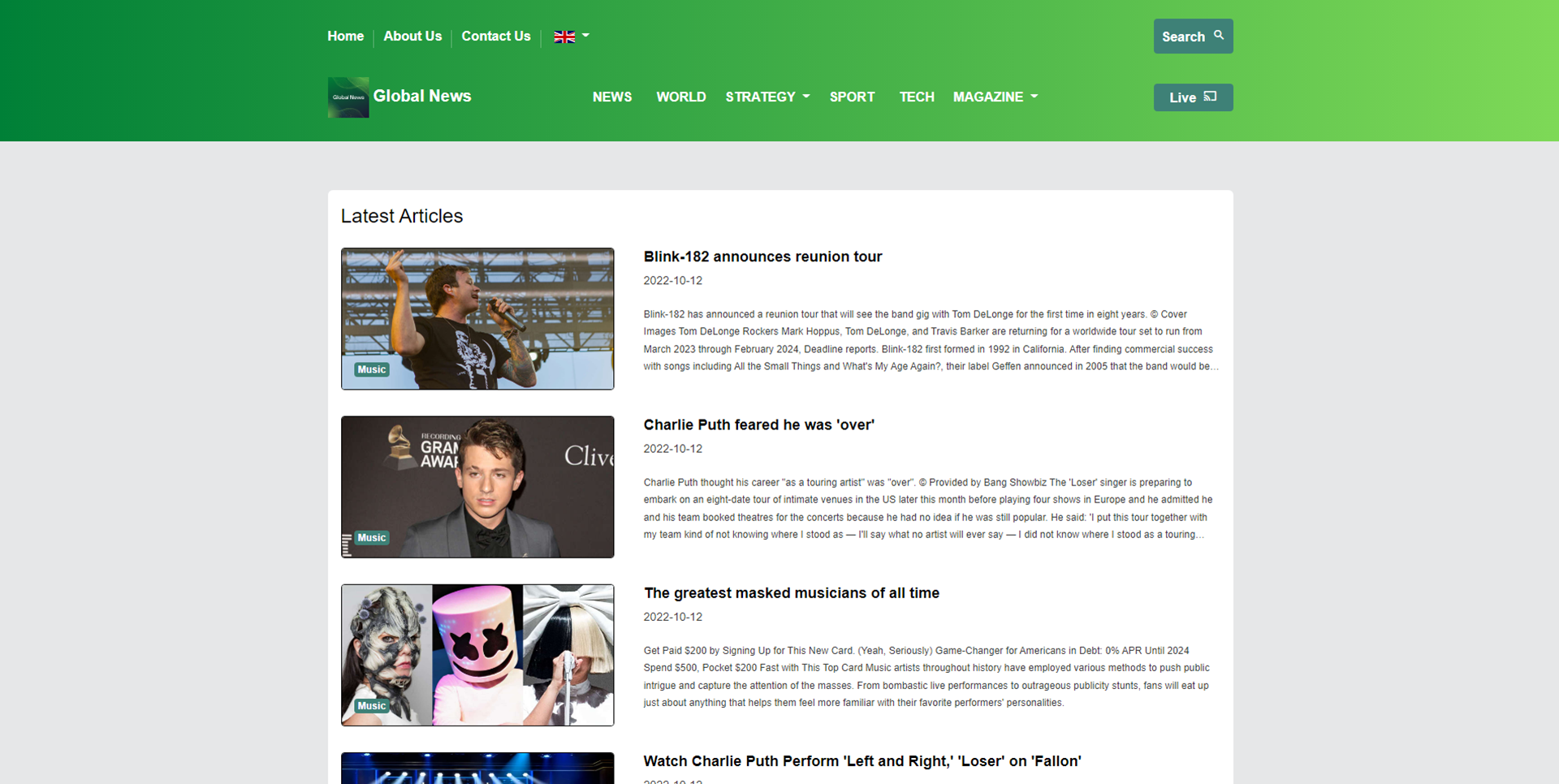Click the Charlie Puth 'over' article summary text
1559x784 pixels.
[928, 508]
